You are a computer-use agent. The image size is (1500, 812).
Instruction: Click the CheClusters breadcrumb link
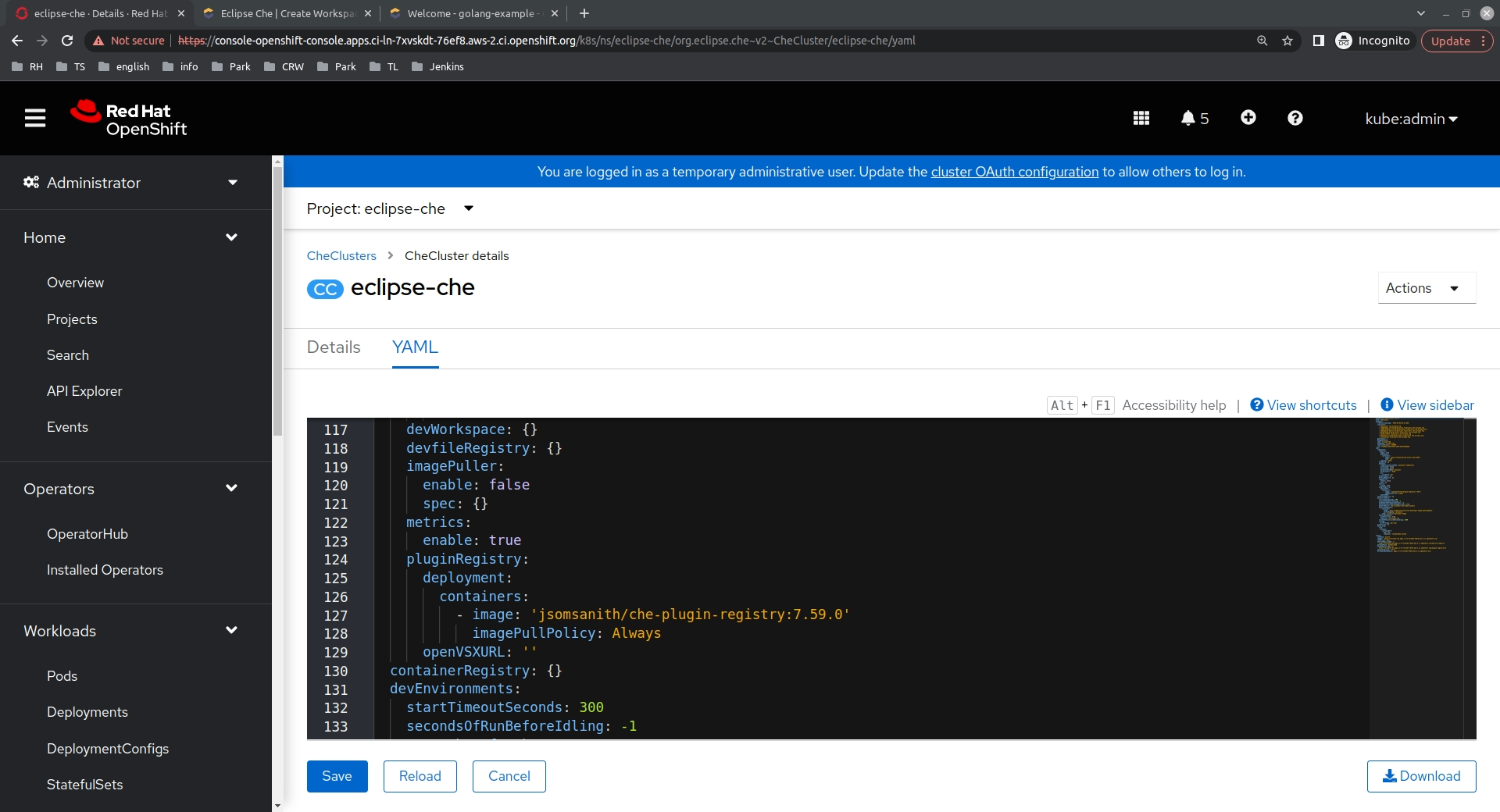[x=341, y=255]
